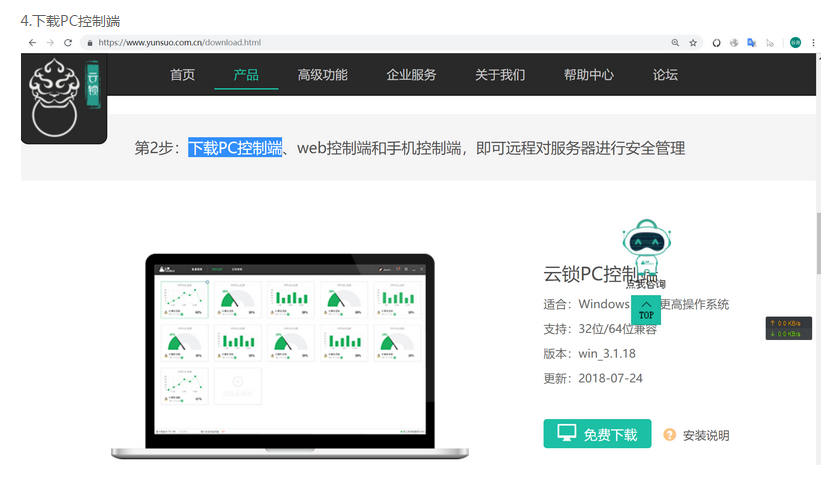Click the 云锁PC控制端 product heading
The width and height of the screenshot is (840, 491).
[x=600, y=274]
